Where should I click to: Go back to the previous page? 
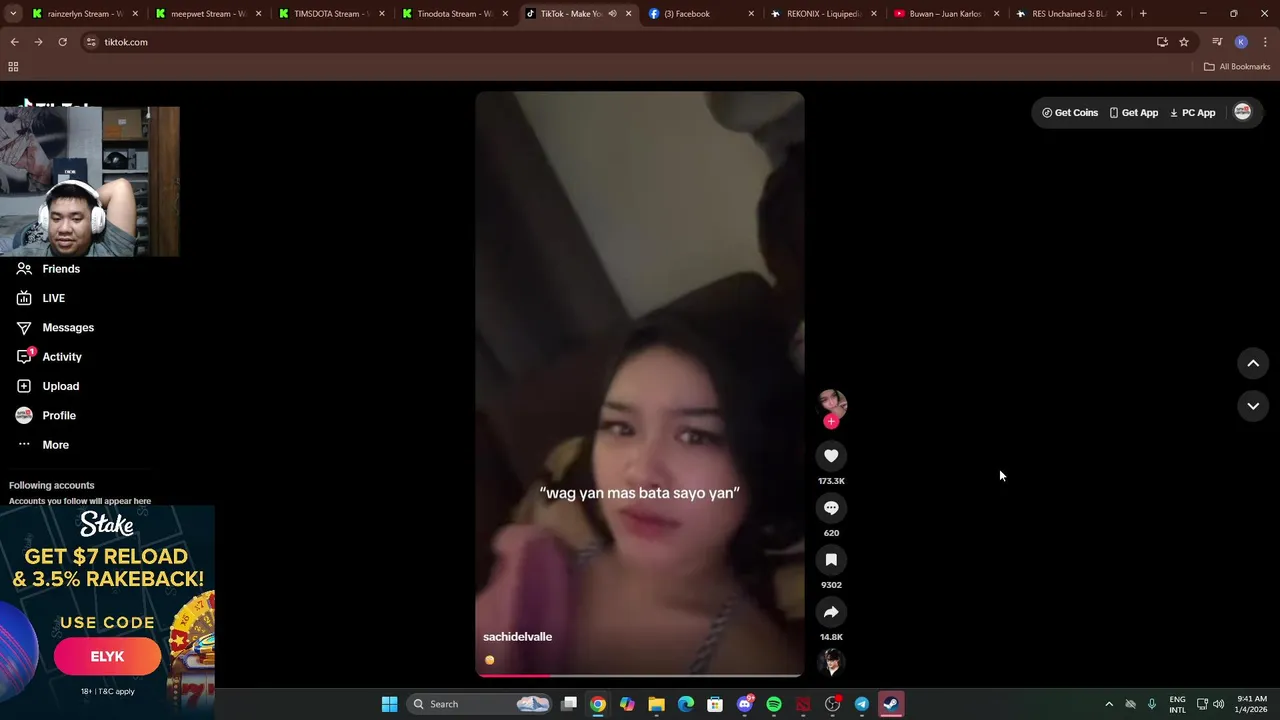pyautogui.click(x=14, y=42)
